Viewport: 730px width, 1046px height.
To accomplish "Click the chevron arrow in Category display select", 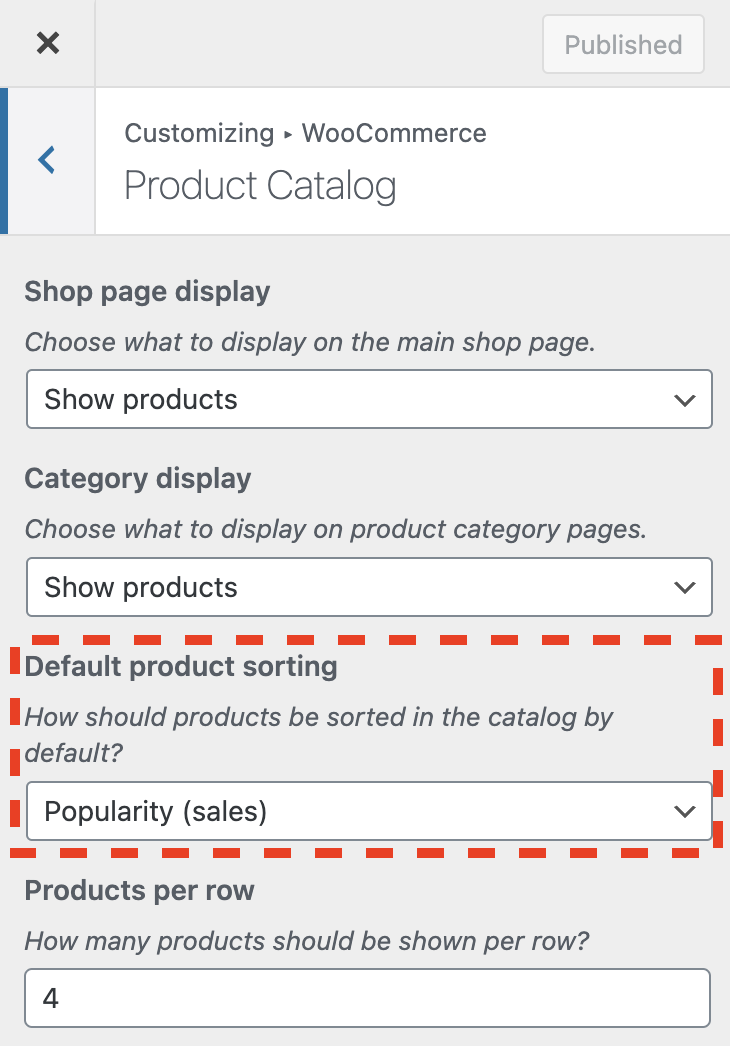I will tap(685, 588).
